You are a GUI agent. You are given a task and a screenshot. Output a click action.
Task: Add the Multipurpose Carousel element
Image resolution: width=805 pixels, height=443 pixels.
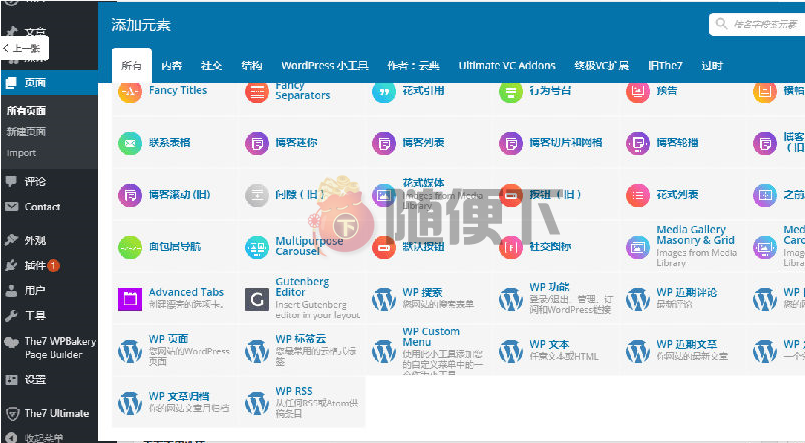[x=257, y=246]
